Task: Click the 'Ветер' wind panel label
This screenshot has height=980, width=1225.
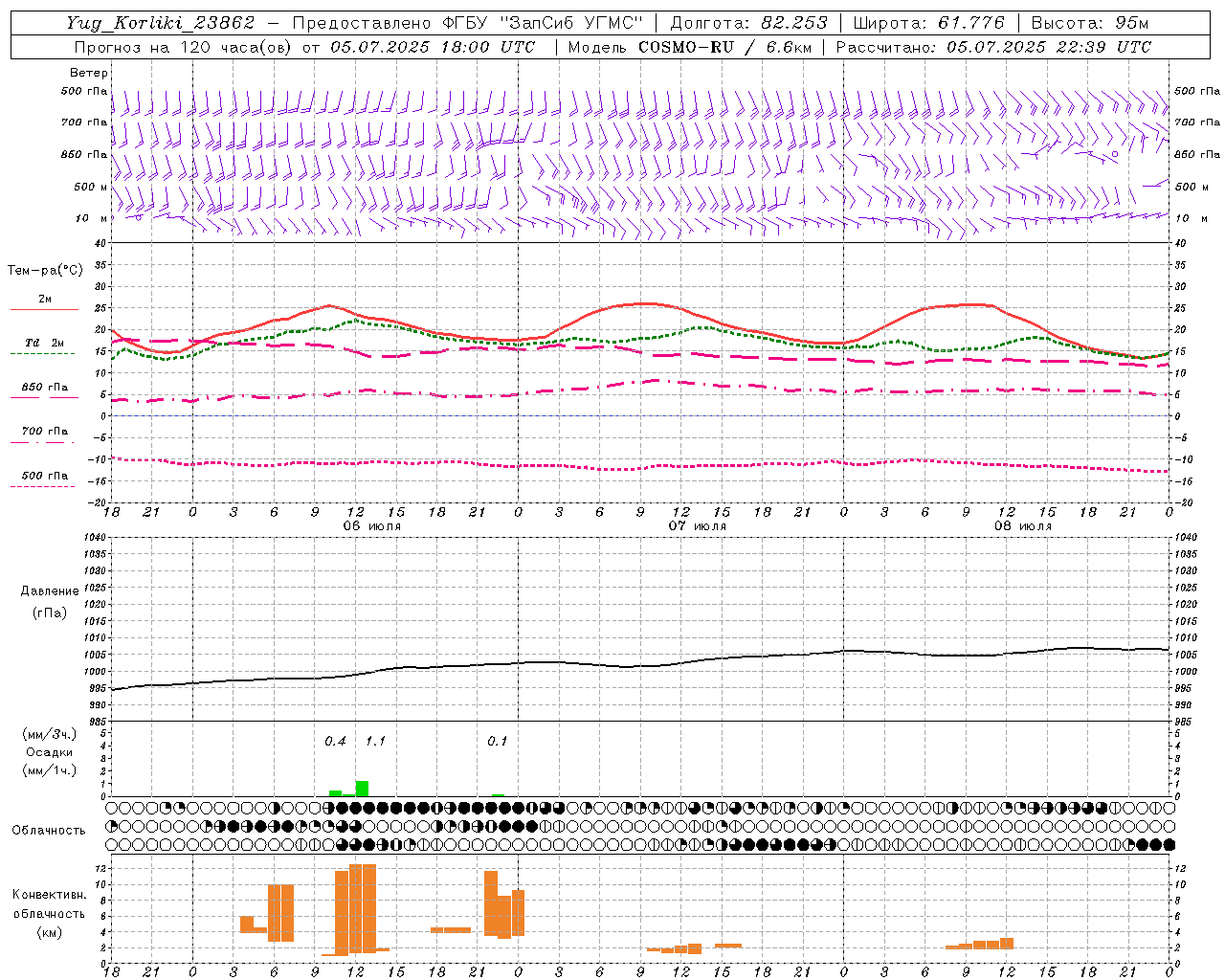Action: 88,73
